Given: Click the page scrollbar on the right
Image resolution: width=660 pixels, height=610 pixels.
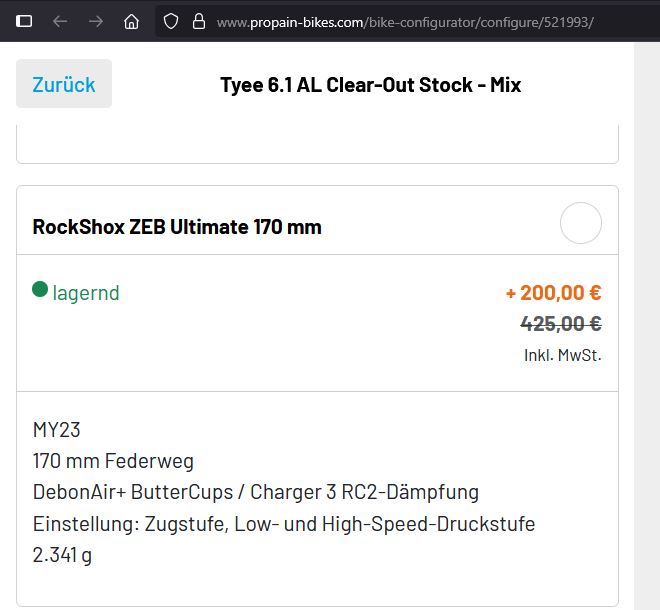Looking at the screenshot, I should coord(646,320).
